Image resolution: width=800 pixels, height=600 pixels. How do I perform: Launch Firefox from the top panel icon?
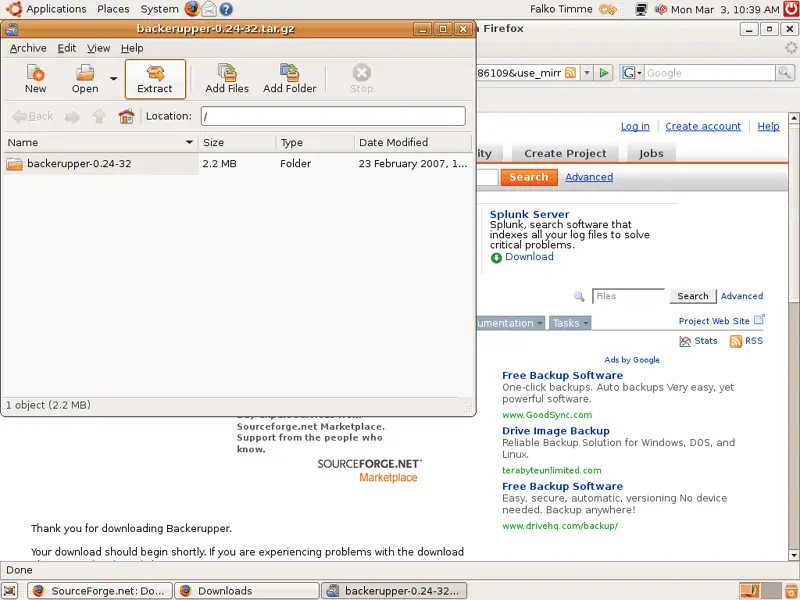pyautogui.click(x=192, y=9)
